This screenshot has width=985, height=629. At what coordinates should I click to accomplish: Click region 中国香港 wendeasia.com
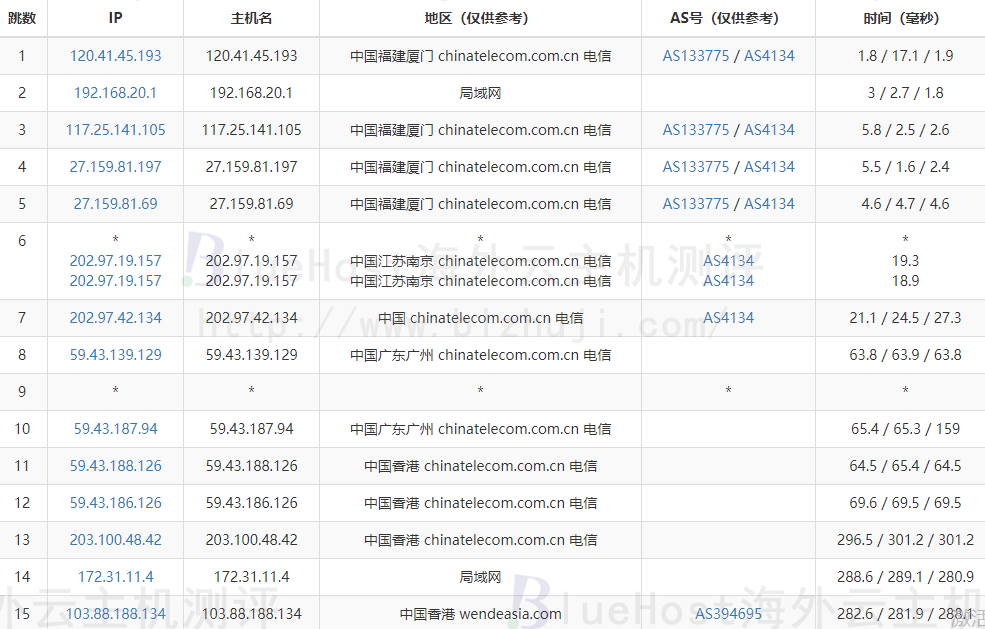481,614
